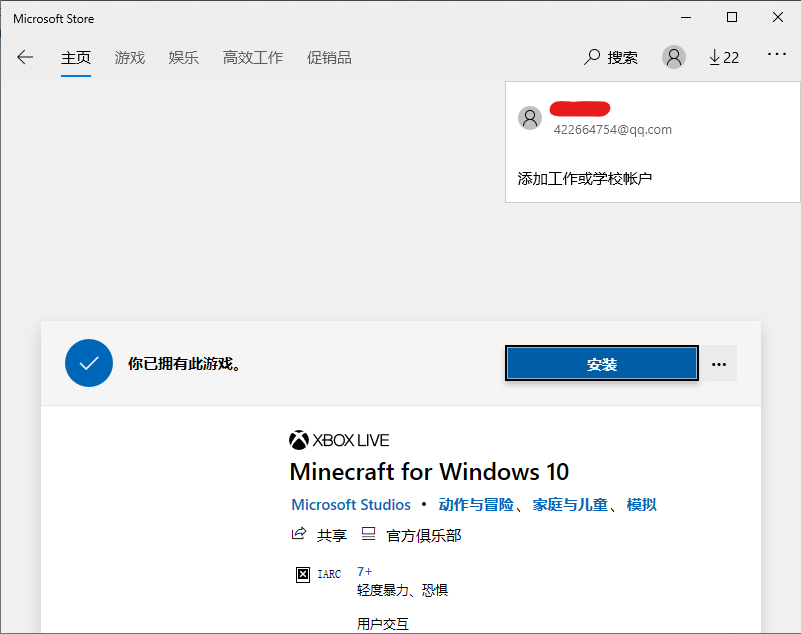Click the Xbox Live logo
801x634 pixels.
339,440
